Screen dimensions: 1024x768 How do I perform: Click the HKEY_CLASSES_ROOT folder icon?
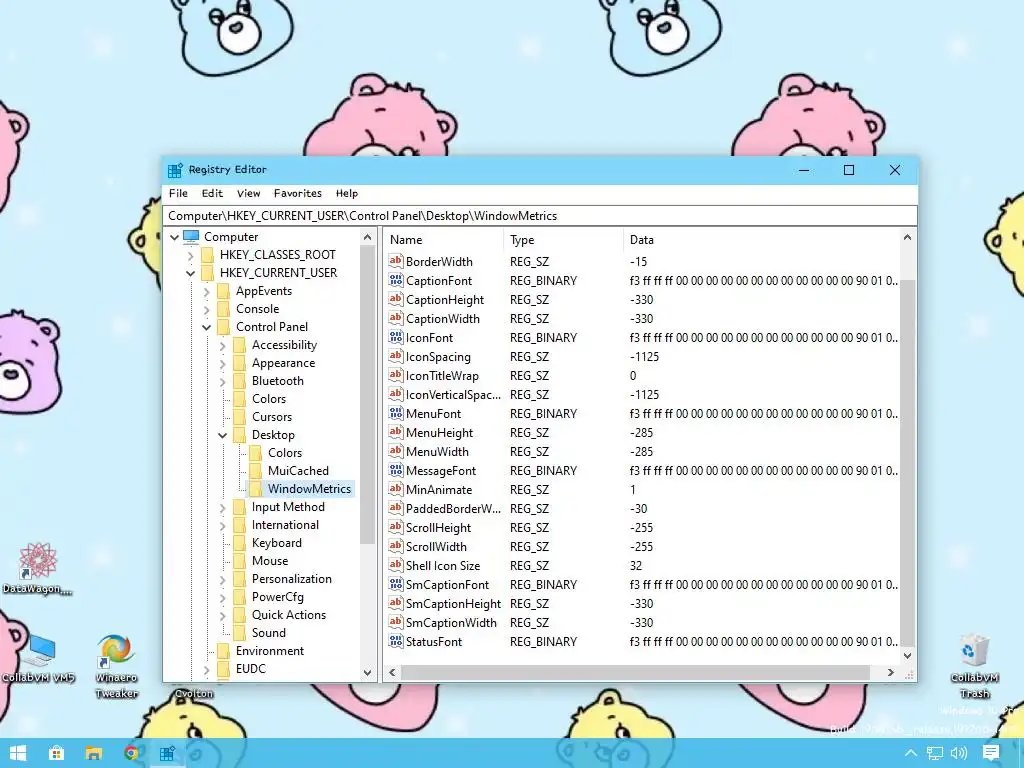click(x=208, y=255)
